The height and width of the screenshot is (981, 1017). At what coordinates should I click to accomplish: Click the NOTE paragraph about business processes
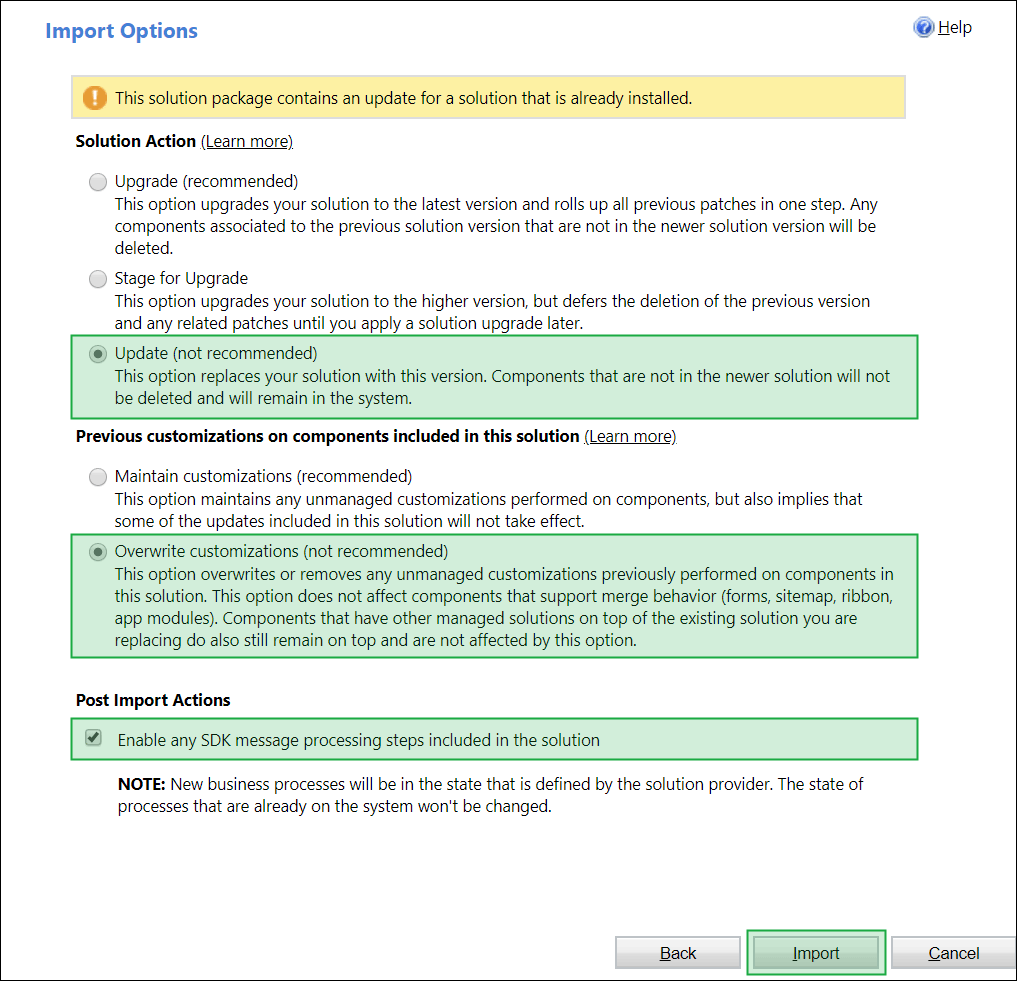pos(490,795)
